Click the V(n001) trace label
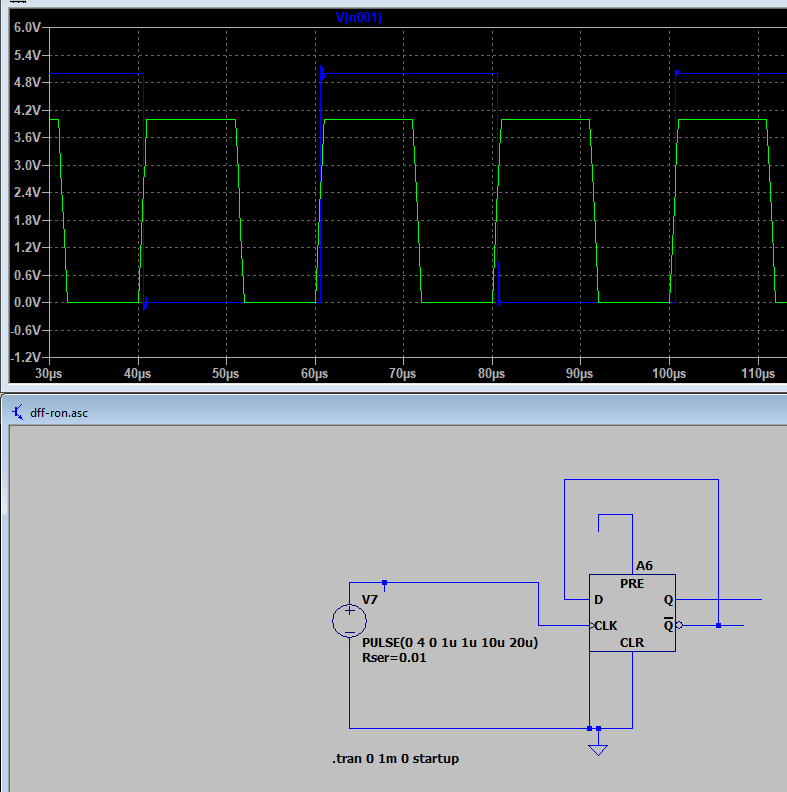Image resolution: width=787 pixels, height=792 pixels. coord(358,18)
